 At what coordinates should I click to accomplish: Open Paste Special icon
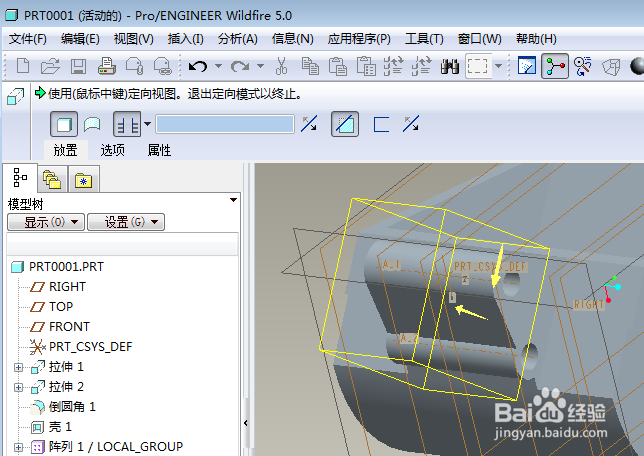pyautogui.click(x=366, y=66)
